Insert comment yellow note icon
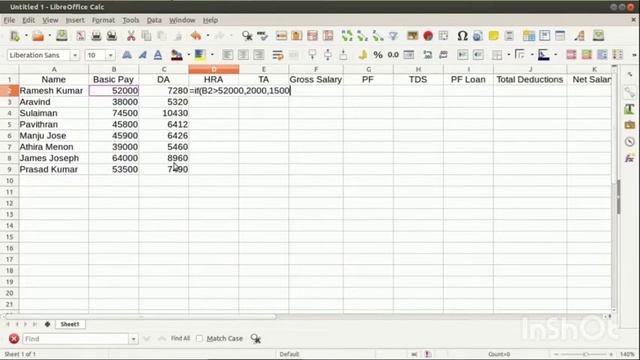The image size is (640, 360). pos(493,36)
